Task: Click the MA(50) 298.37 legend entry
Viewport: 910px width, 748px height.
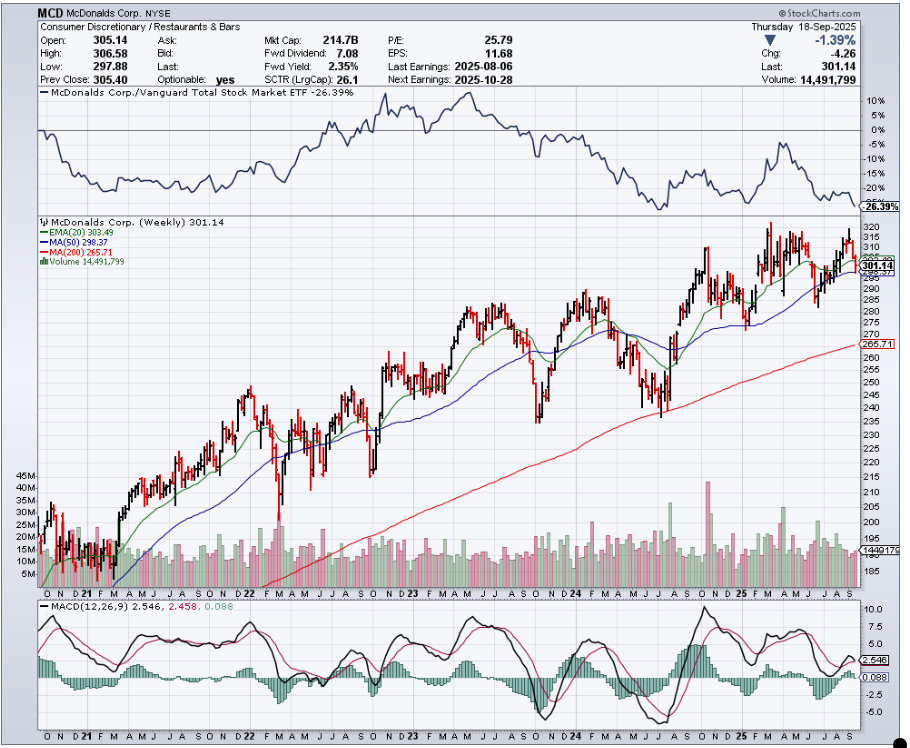Action: (x=78, y=243)
